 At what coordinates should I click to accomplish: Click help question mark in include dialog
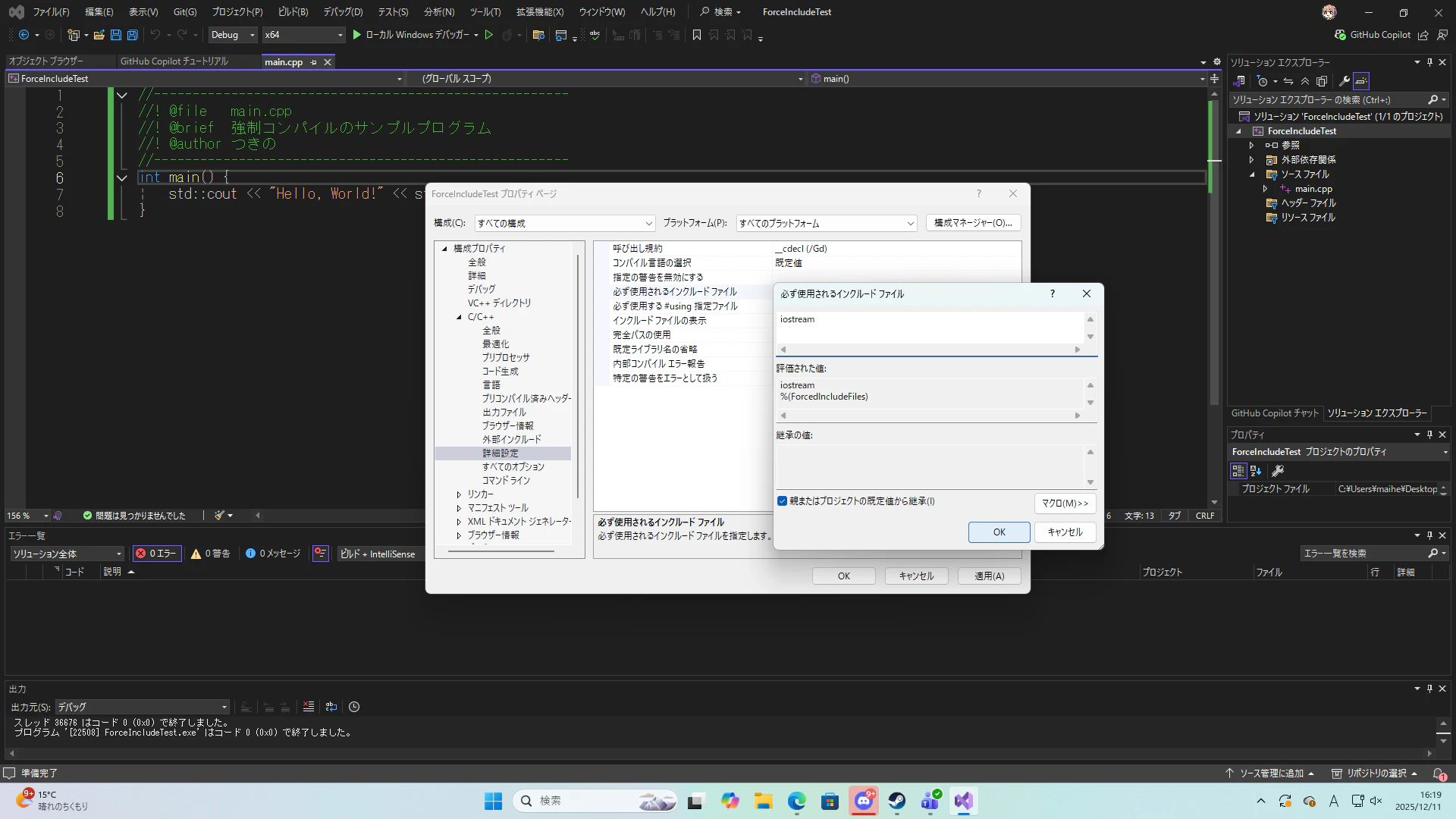[1052, 294]
